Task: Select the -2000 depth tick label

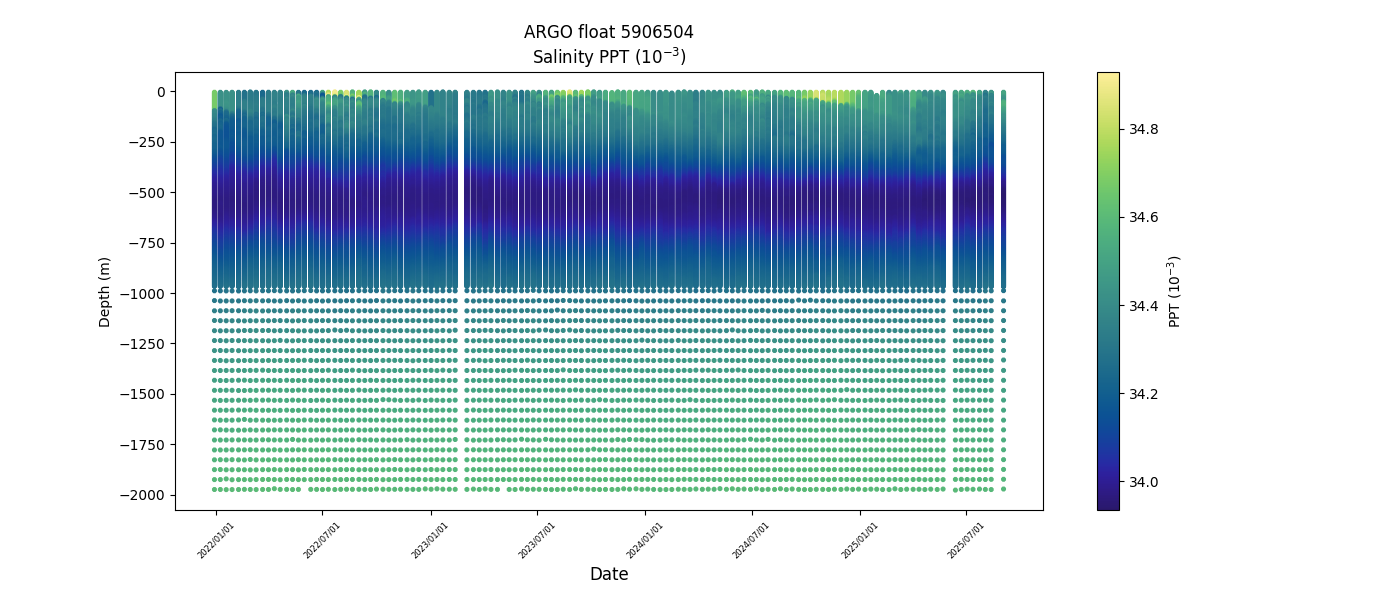Action: (146, 495)
